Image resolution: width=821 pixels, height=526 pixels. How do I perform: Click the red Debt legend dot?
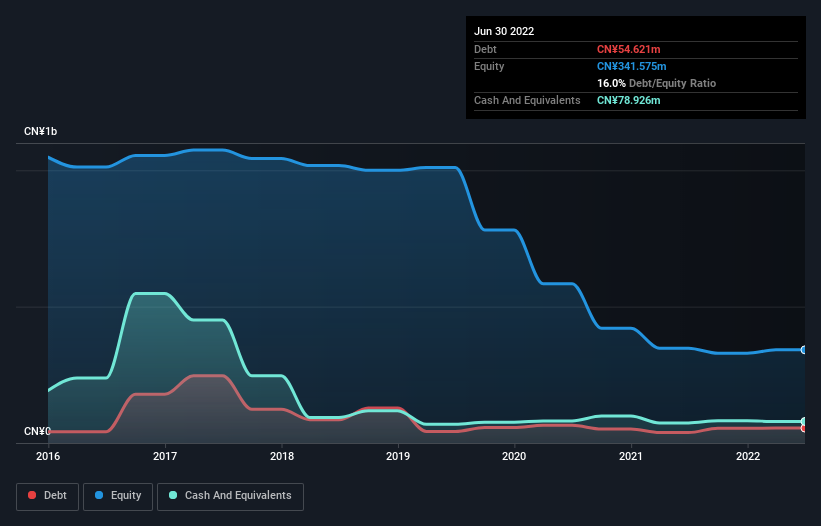point(32,495)
